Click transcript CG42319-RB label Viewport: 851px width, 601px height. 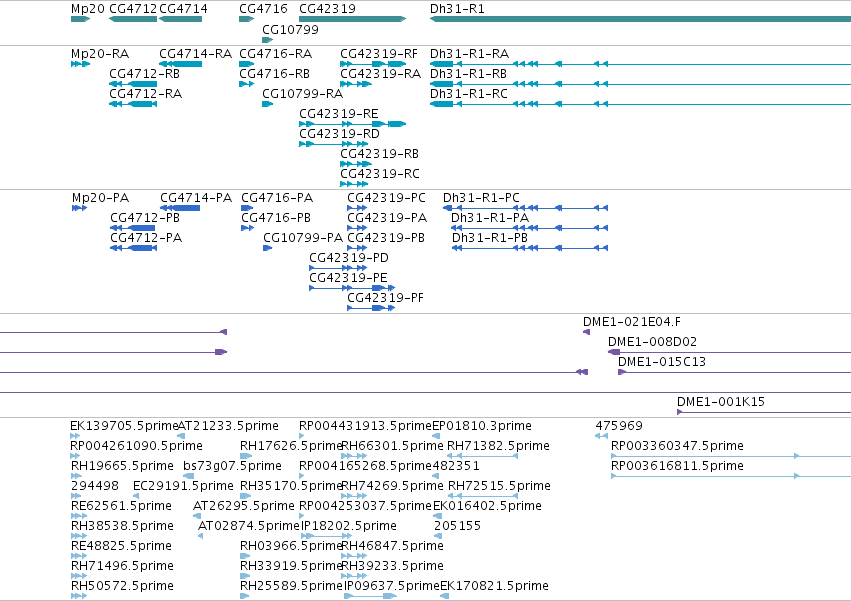tap(379, 154)
